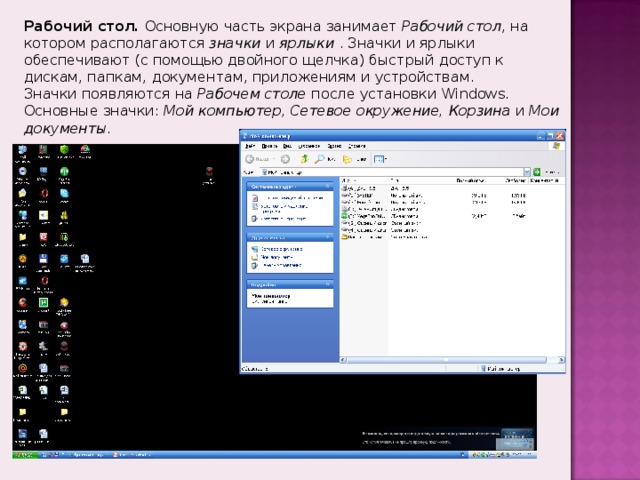
Task: Click the Forward arrow toolbar button
Action: coord(285,159)
